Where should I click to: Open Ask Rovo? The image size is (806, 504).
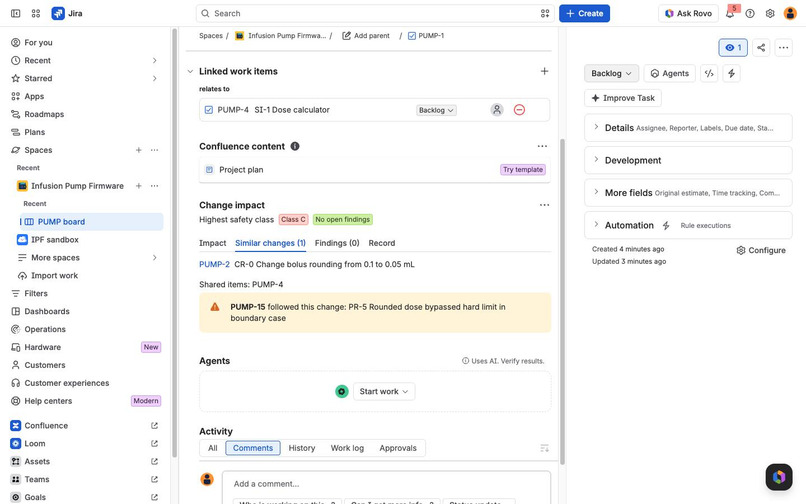[x=688, y=13]
